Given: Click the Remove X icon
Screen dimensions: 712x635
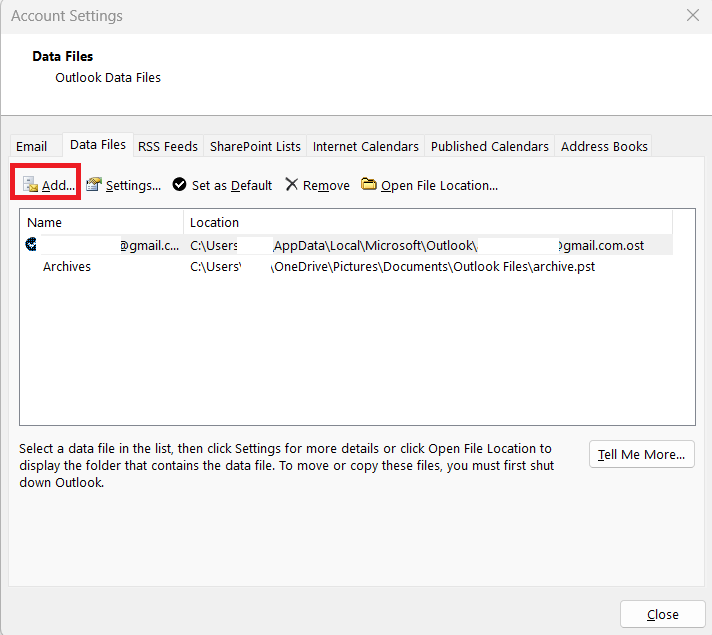Looking at the screenshot, I should pos(292,184).
